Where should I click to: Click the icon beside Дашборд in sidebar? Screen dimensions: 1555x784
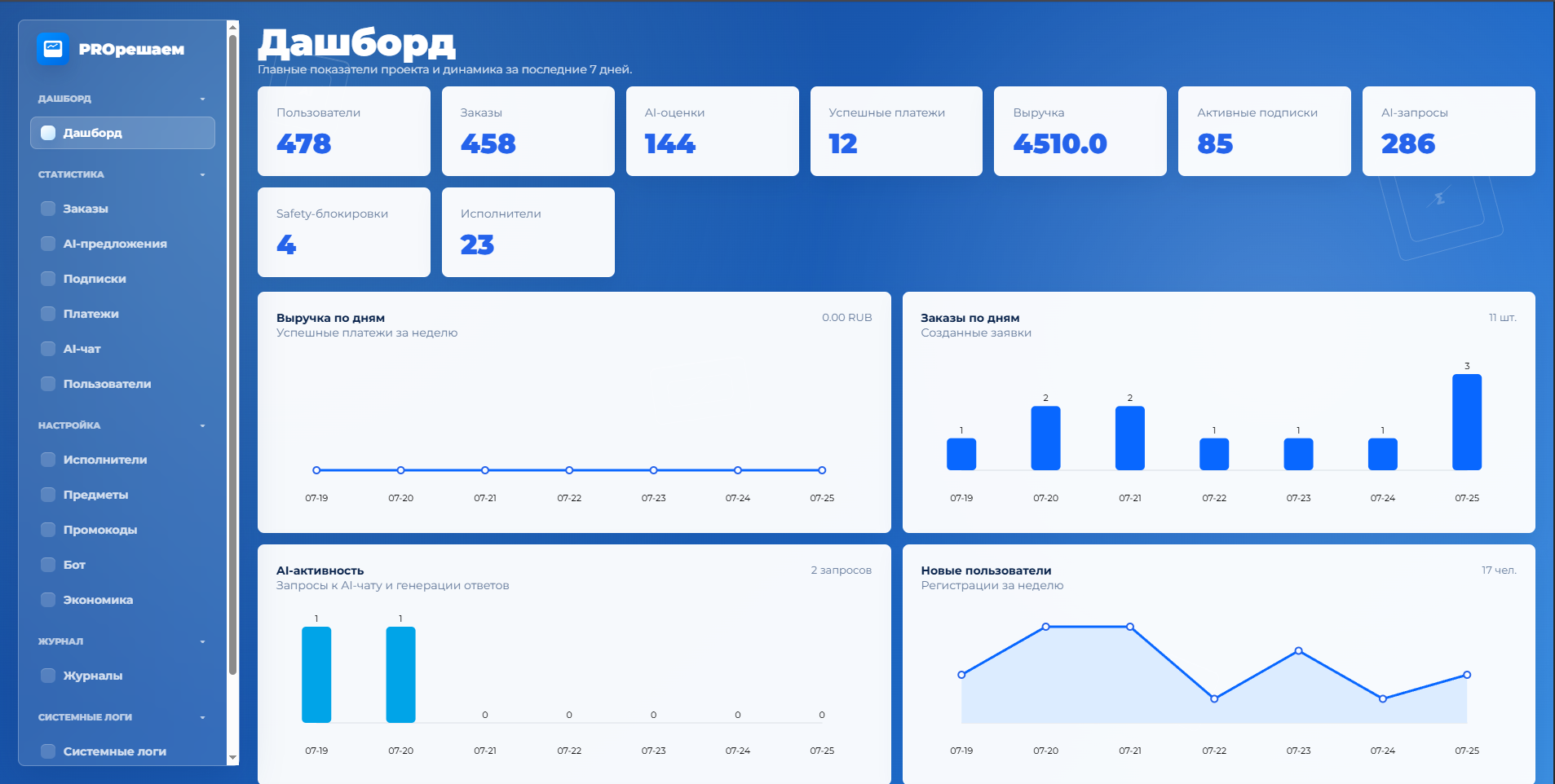coord(48,133)
